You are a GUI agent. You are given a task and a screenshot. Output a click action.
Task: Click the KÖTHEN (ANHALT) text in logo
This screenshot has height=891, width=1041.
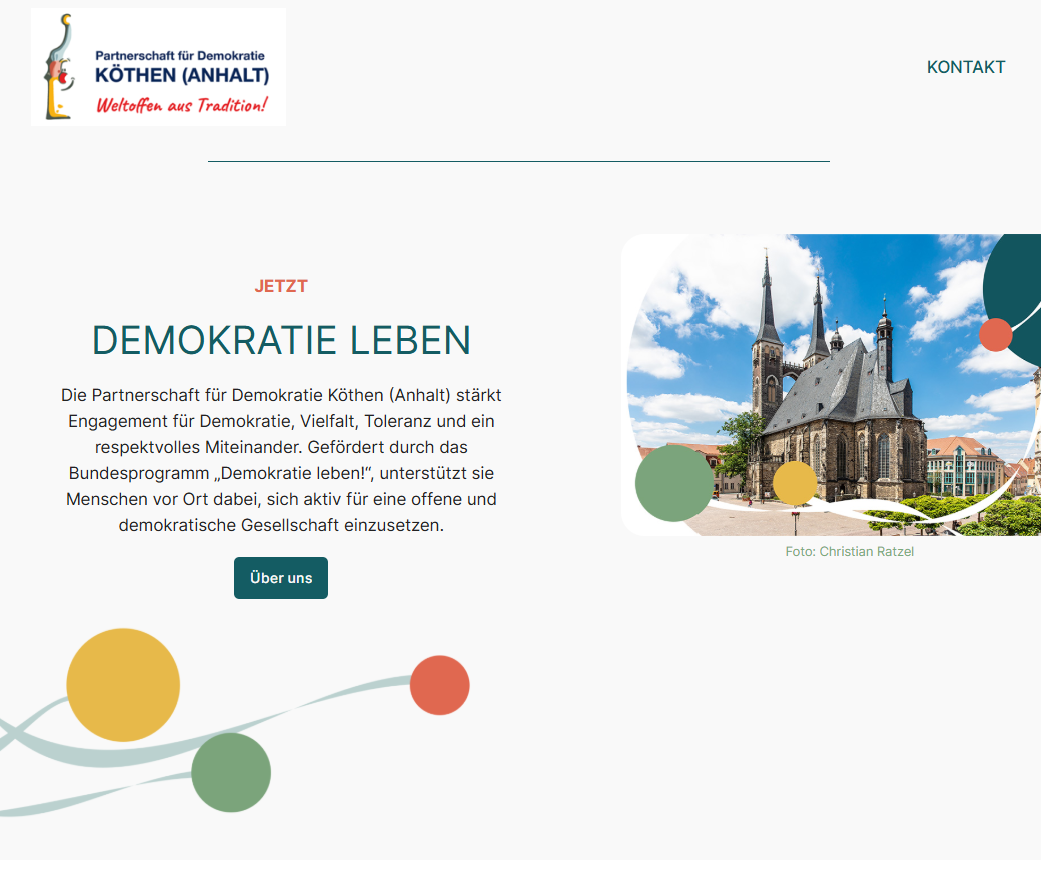[182, 75]
